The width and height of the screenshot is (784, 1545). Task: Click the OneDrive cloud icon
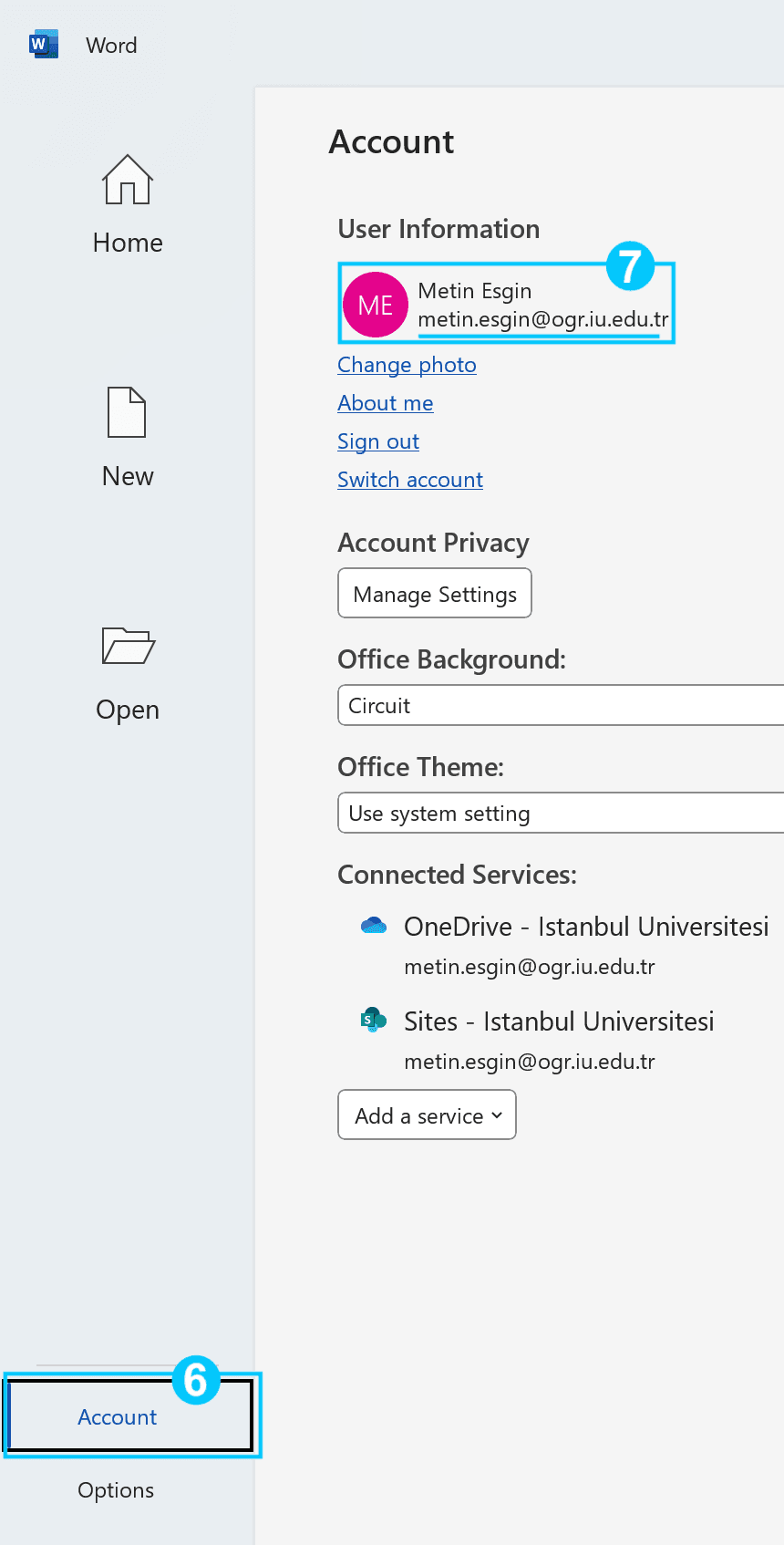(374, 926)
